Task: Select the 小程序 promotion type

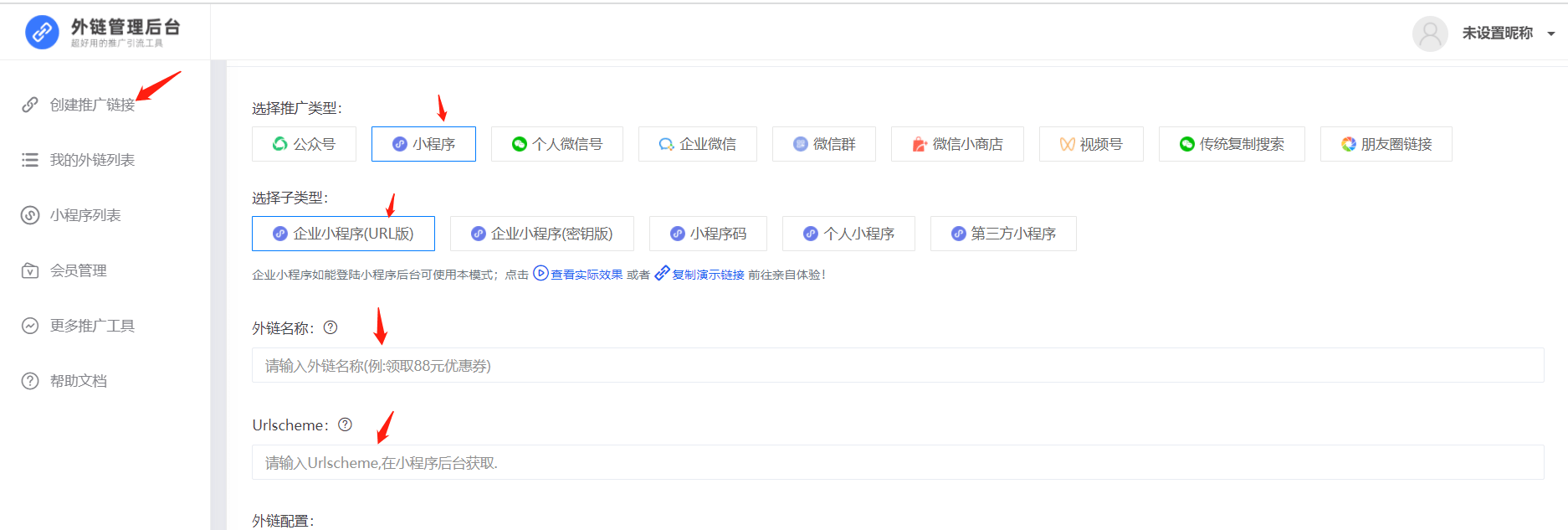Action: [x=423, y=144]
